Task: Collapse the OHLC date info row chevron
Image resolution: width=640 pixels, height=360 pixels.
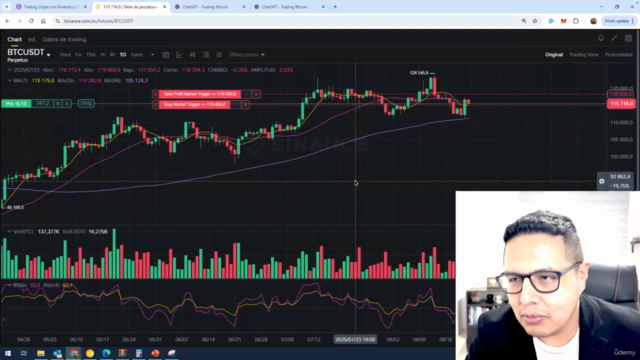Action: (x=9, y=70)
